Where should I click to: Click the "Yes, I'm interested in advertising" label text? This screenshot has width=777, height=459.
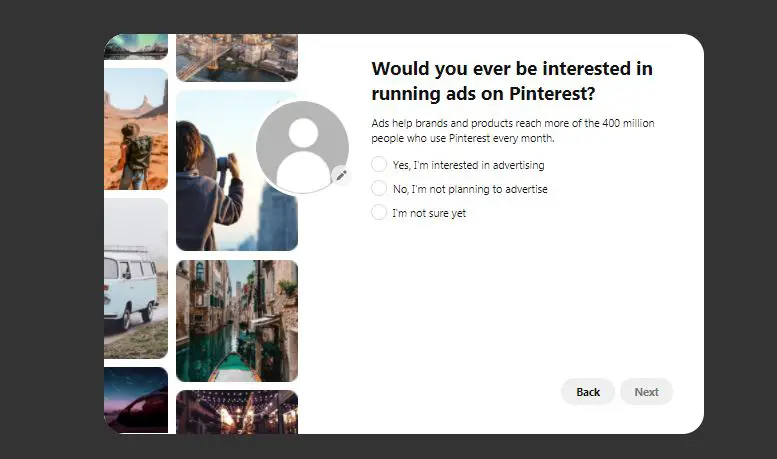click(468, 165)
